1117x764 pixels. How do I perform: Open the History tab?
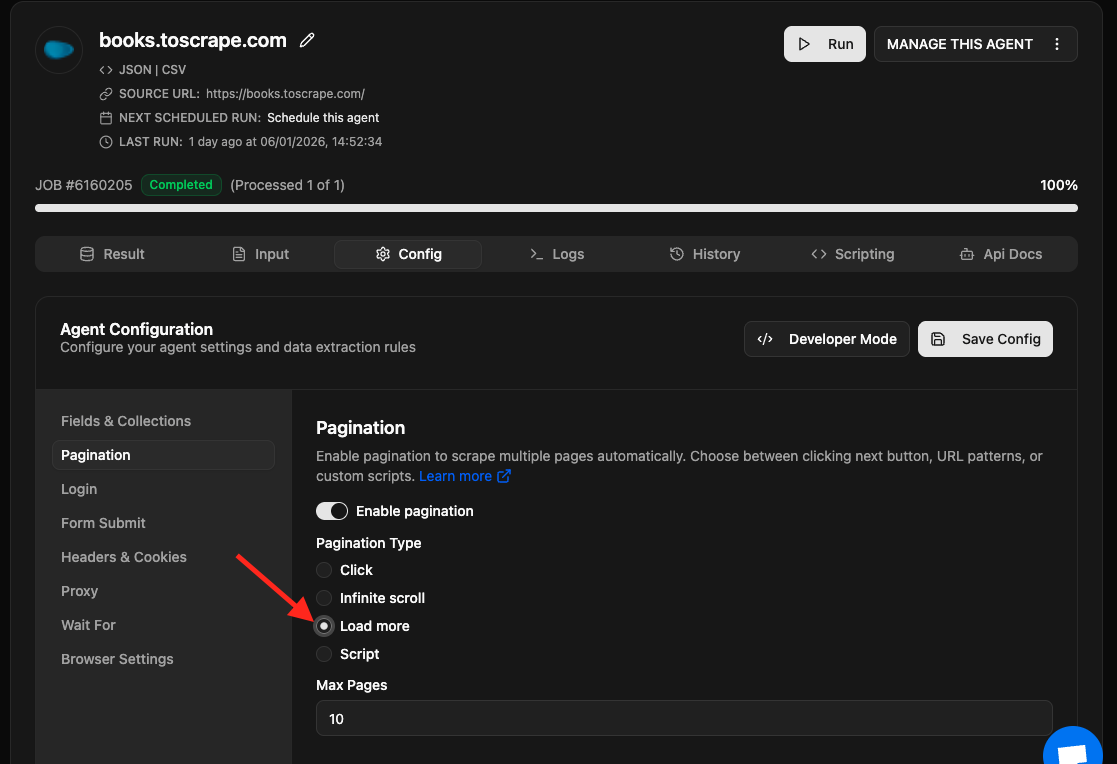coord(705,254)
